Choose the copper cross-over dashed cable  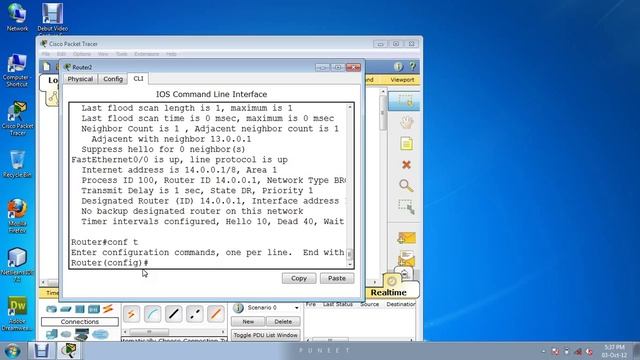195,313
